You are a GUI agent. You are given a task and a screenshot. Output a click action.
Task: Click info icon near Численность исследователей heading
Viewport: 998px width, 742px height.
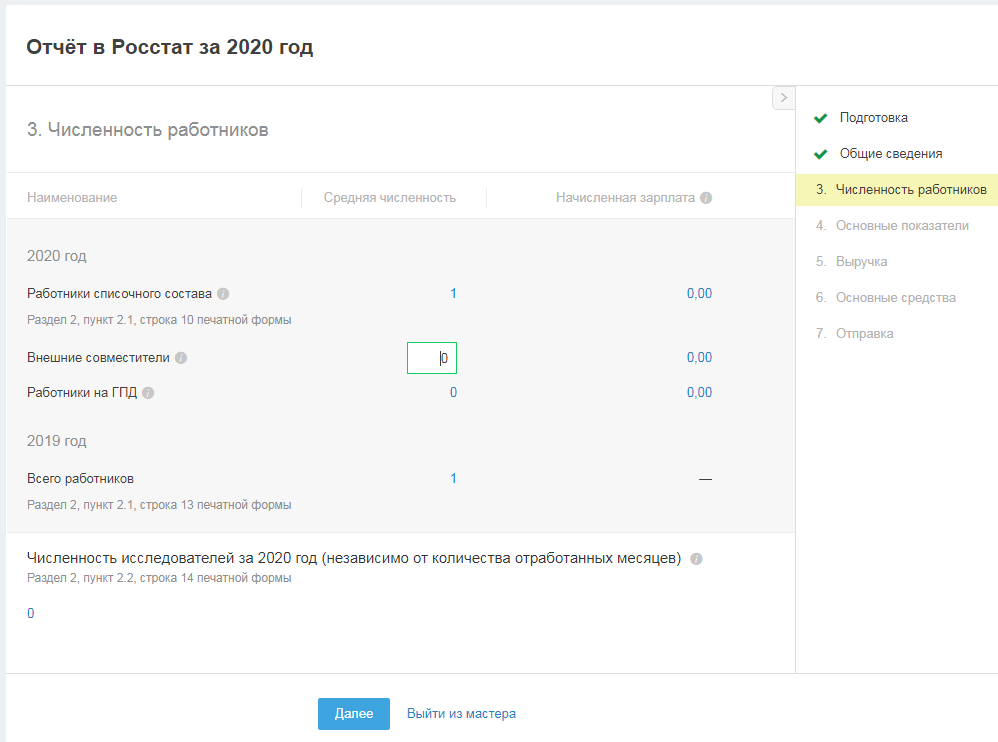(697, 559)
